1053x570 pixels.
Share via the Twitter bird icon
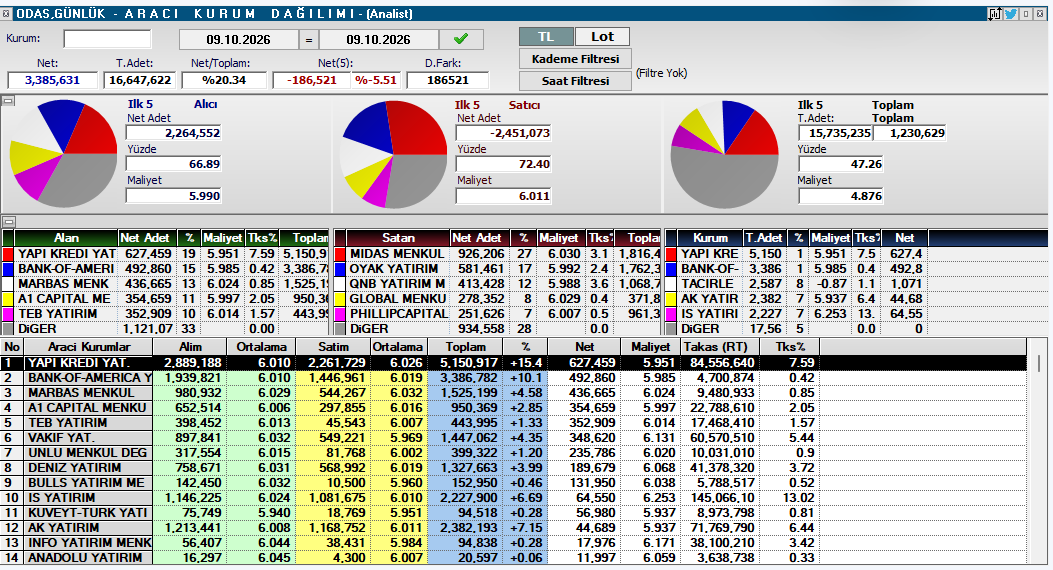point(1011,13)
